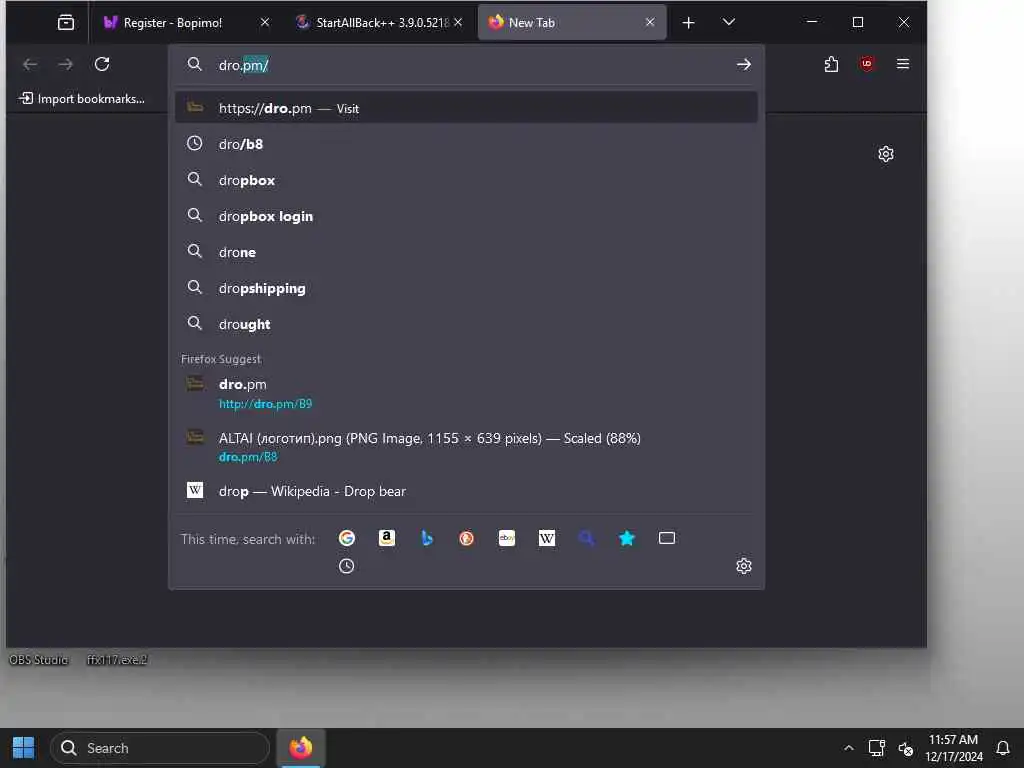Open the dro.pm/B9 Firefox Suggest result

pyautogui.click(x=466, y=393)
